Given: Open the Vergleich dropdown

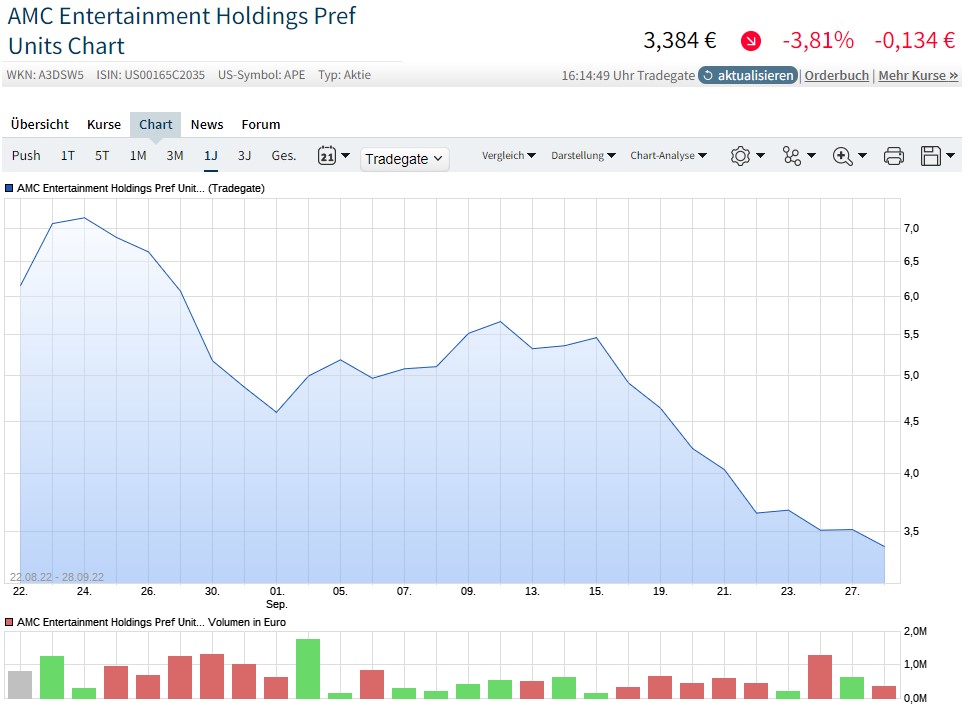Looking at the screenshot, I should [x=509, y=156].
